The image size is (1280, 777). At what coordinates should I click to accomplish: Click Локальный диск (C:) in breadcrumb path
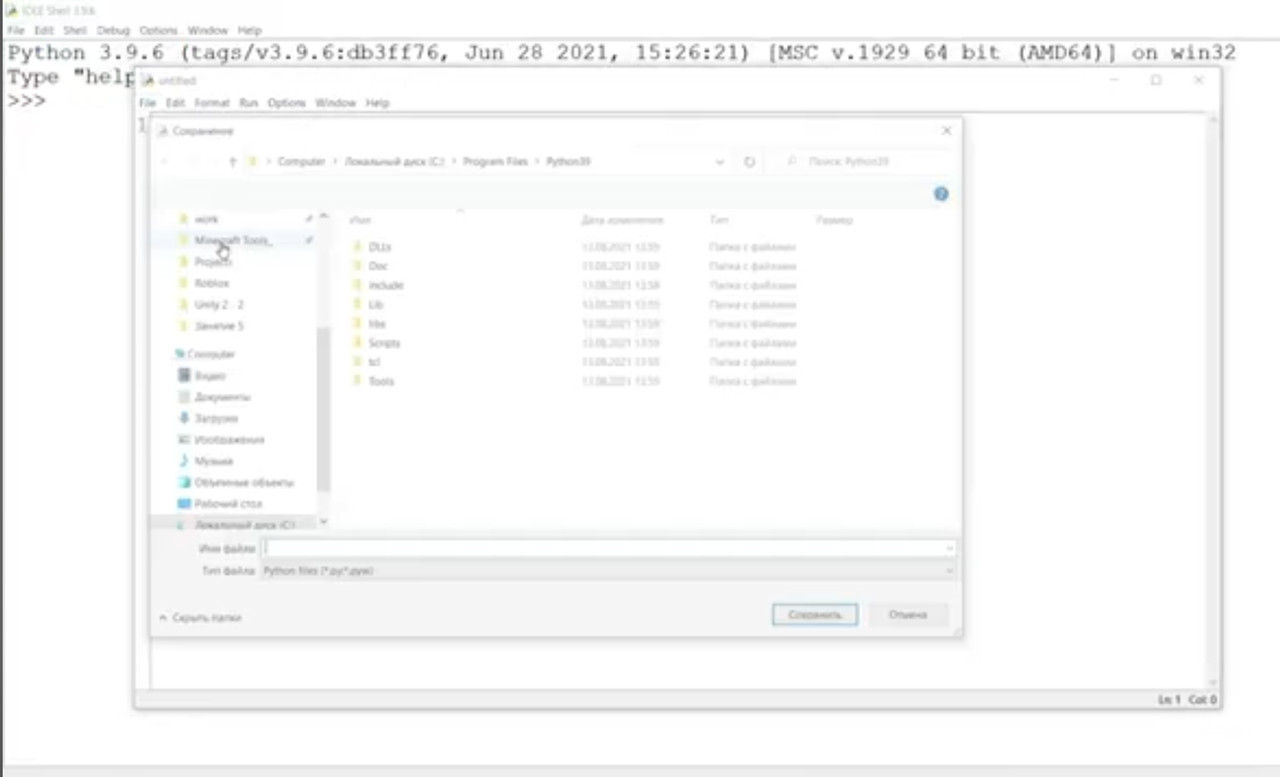[394, 161]
